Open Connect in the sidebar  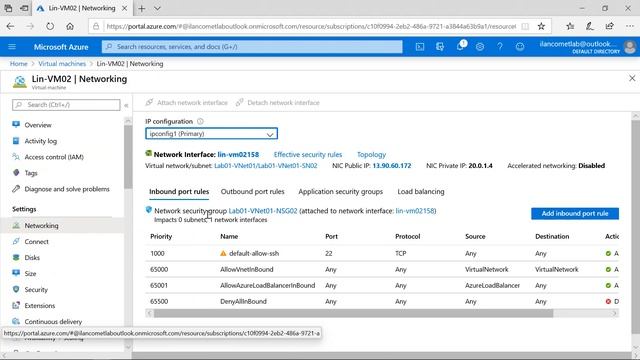(36, 242)
